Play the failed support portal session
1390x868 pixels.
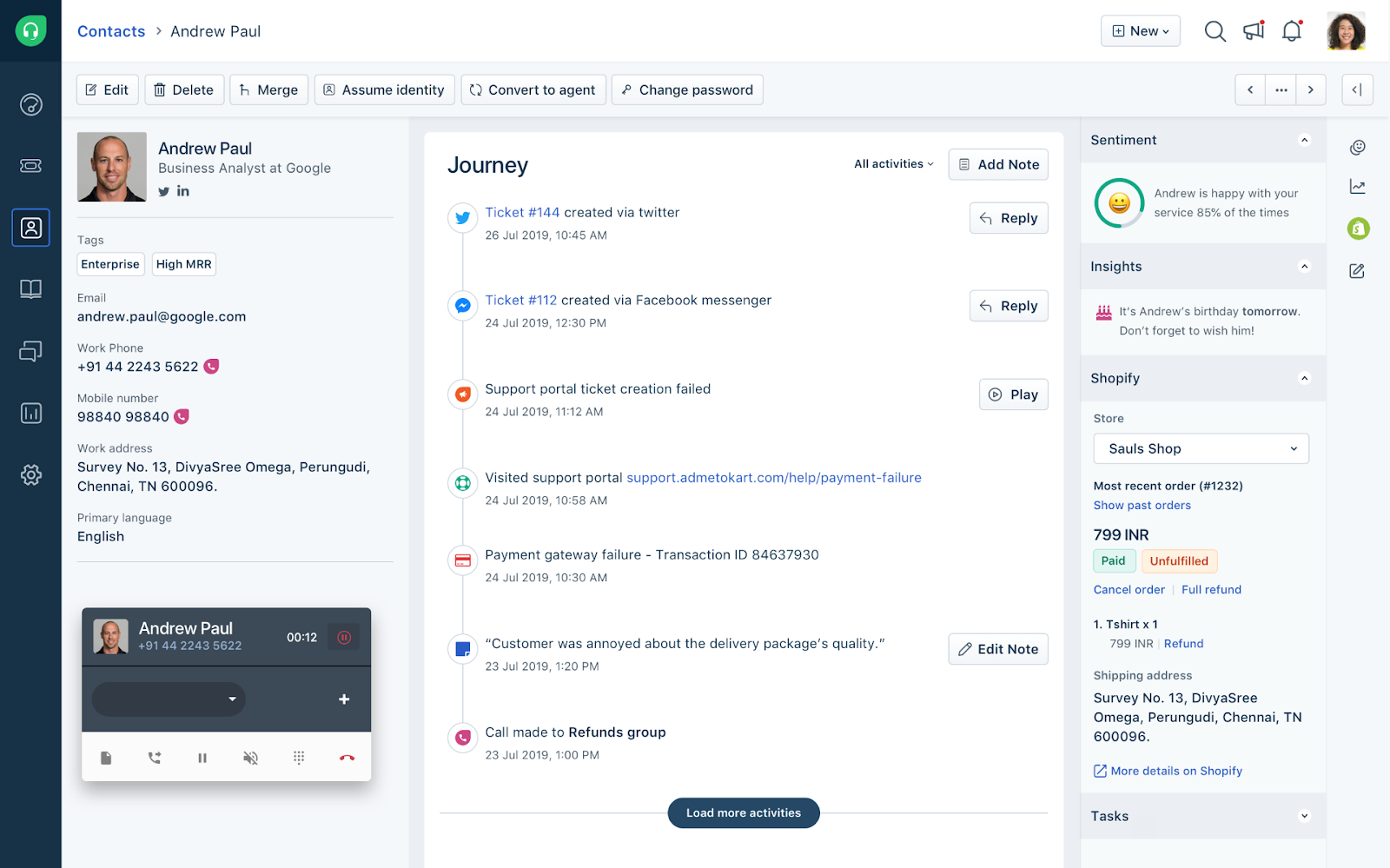[1013, 394]
